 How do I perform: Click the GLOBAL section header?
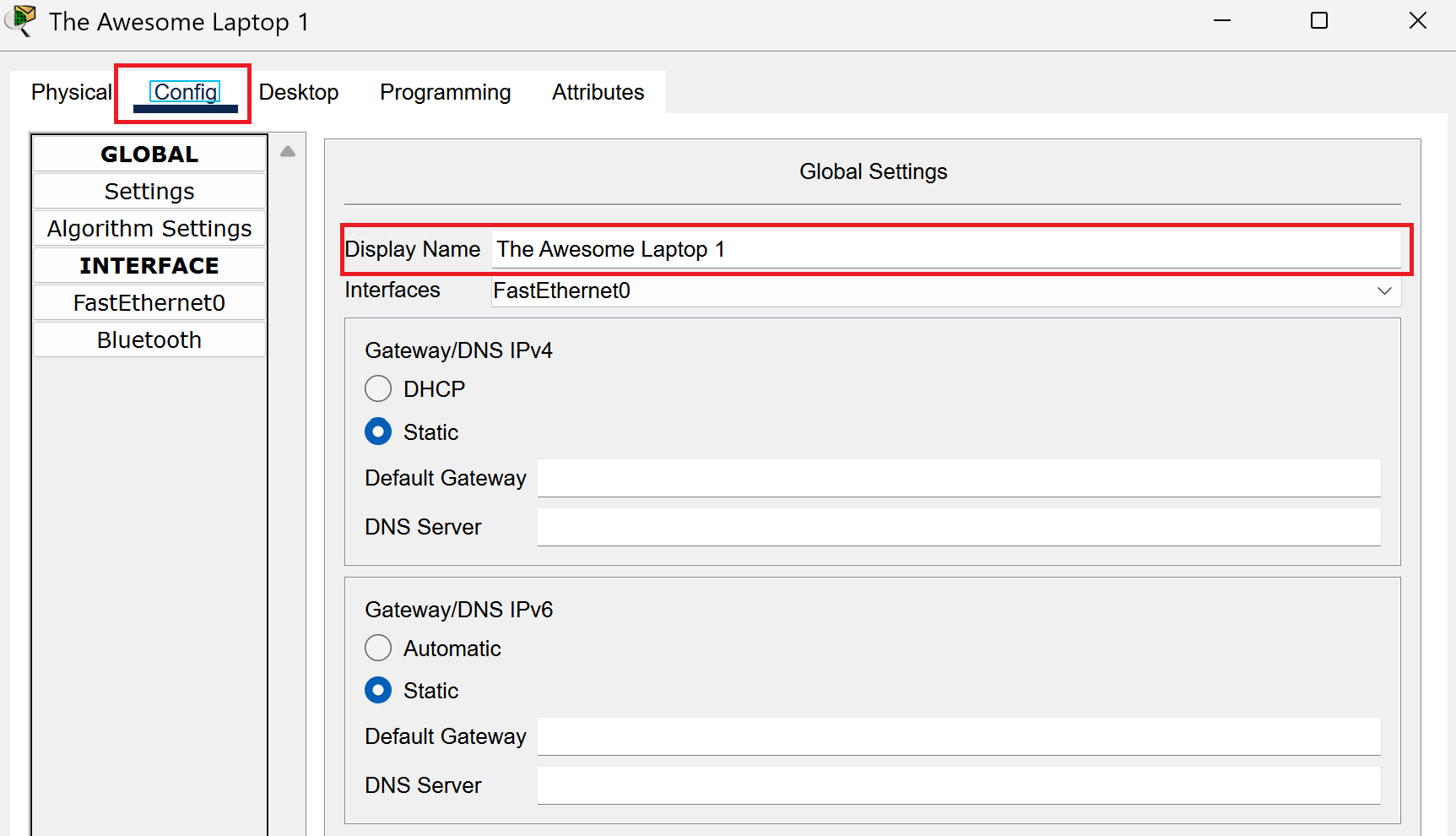click(x=149, y=155)
